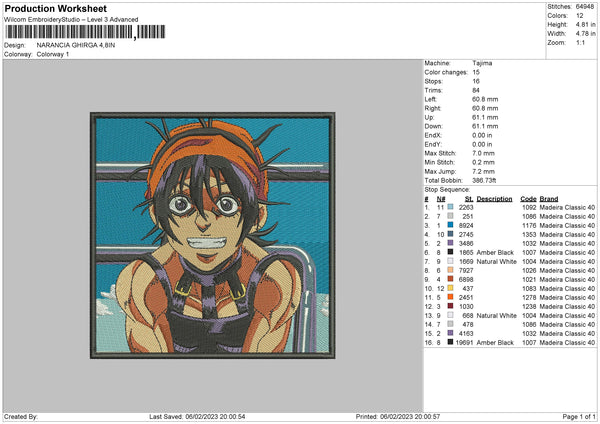600x424 pixels.
Task: Click the Min Stitch value 0.2 mm
Action: click(x=483, y=162)
